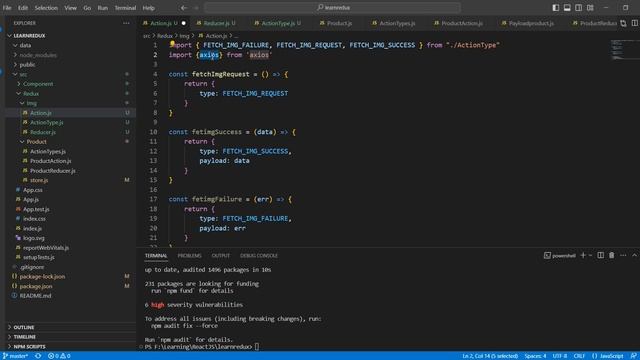
Task: Open Reducer.js in the explorer tree
Action: coord(43,132)
